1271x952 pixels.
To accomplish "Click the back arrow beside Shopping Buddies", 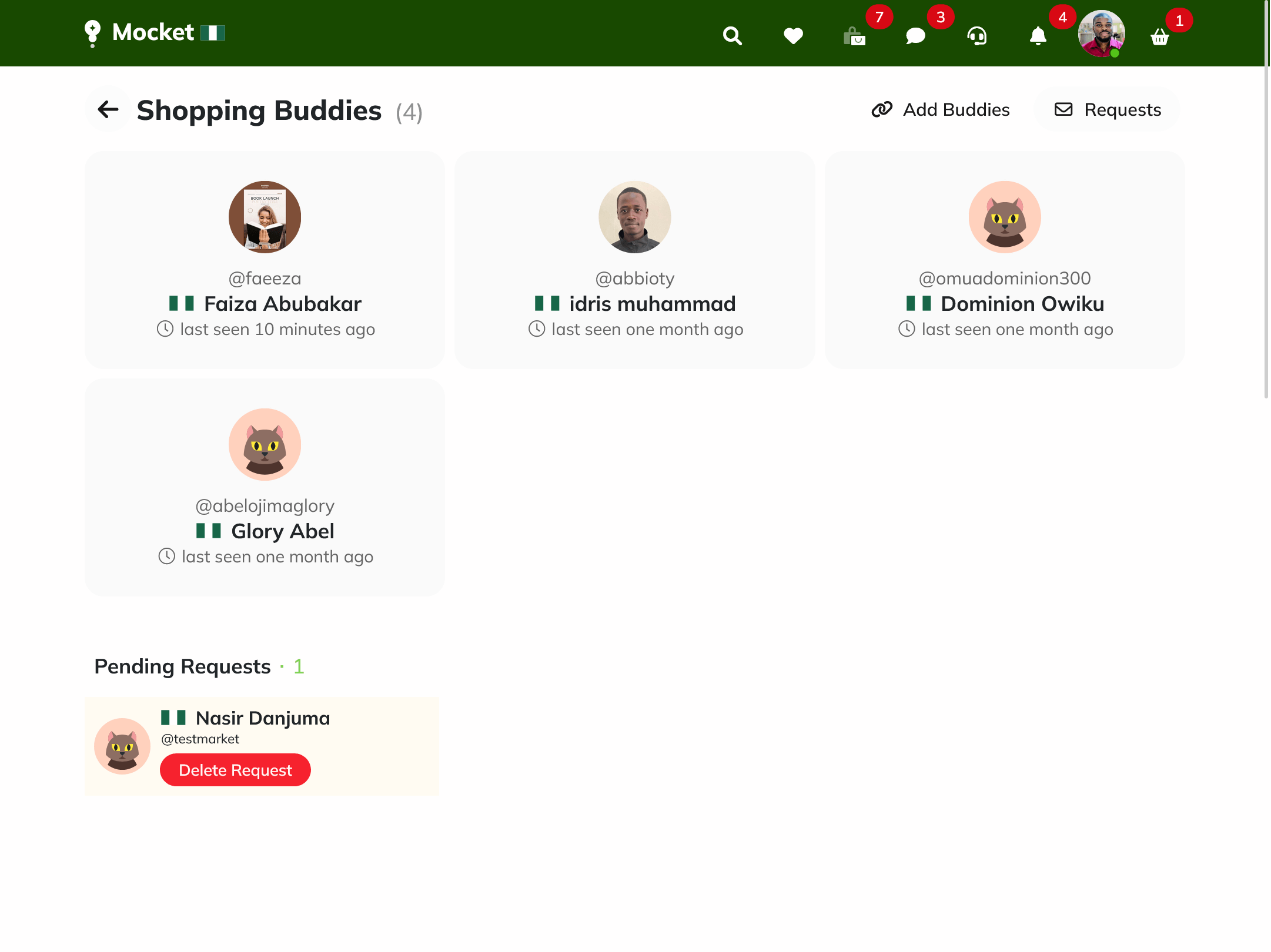I will 108,110.
